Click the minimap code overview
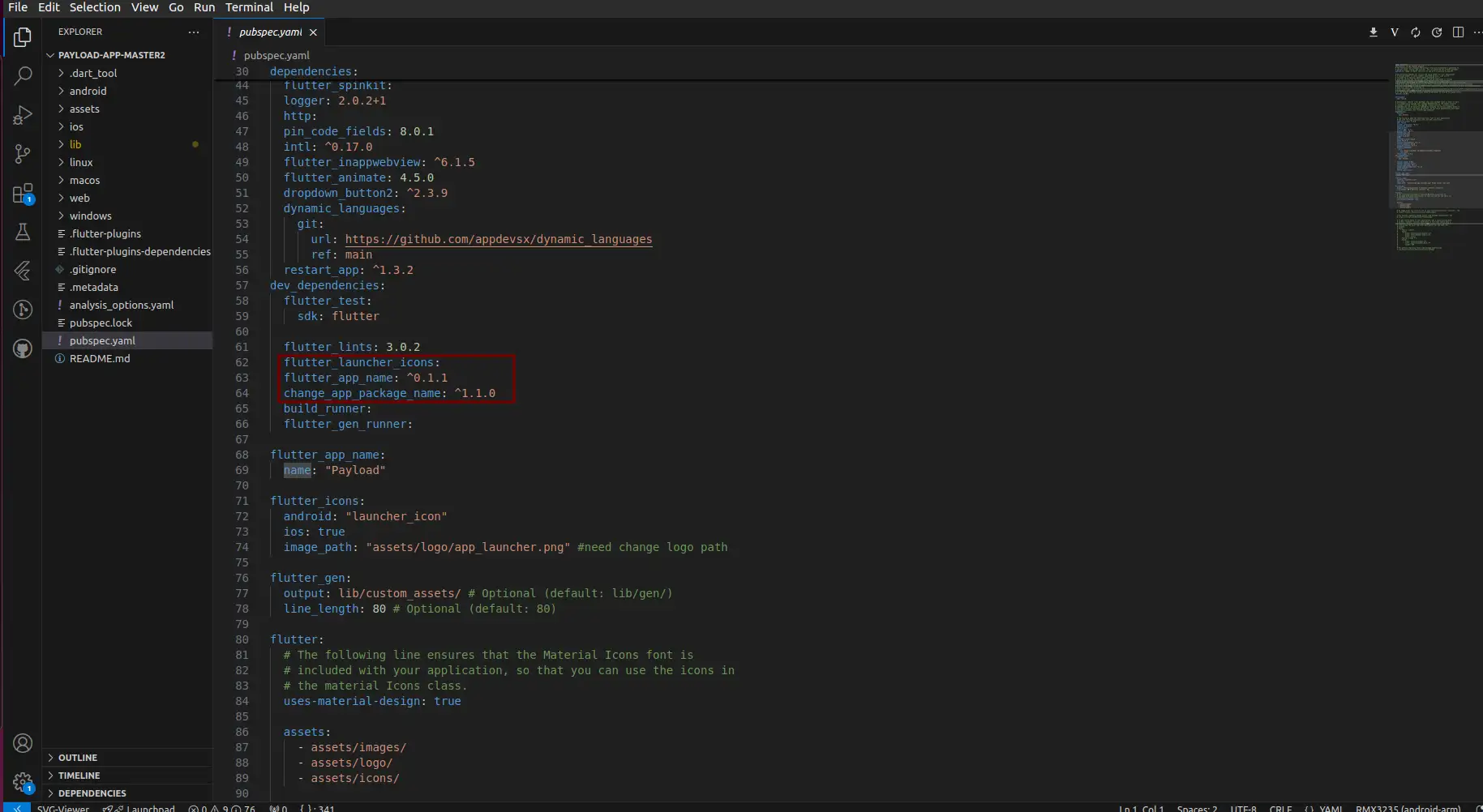 [1434, 157]
